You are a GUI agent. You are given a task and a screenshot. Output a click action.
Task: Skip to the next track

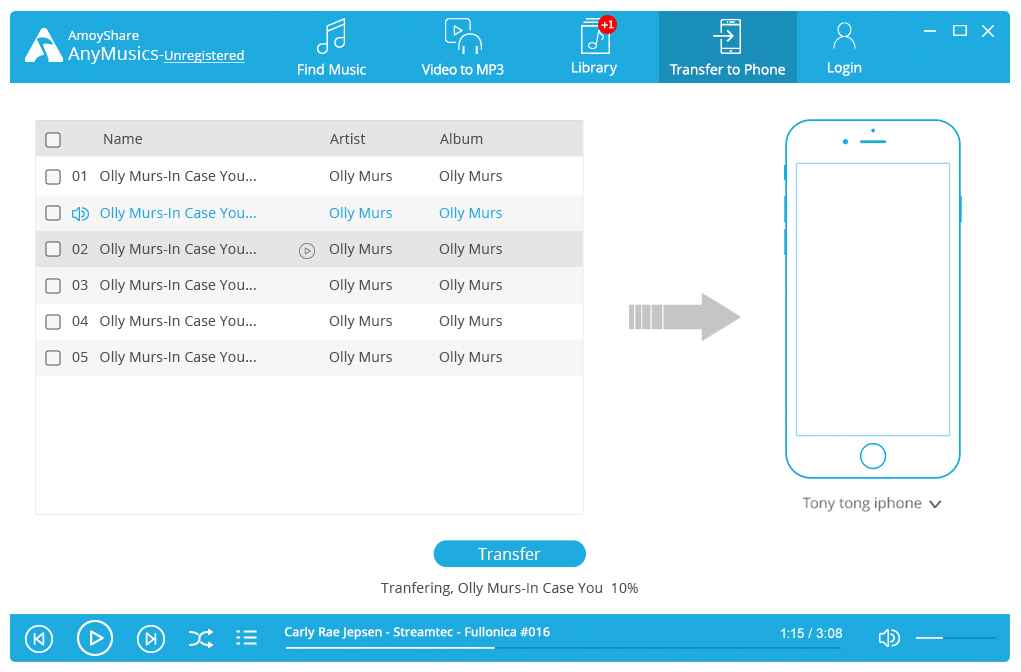tap(151, 638)
